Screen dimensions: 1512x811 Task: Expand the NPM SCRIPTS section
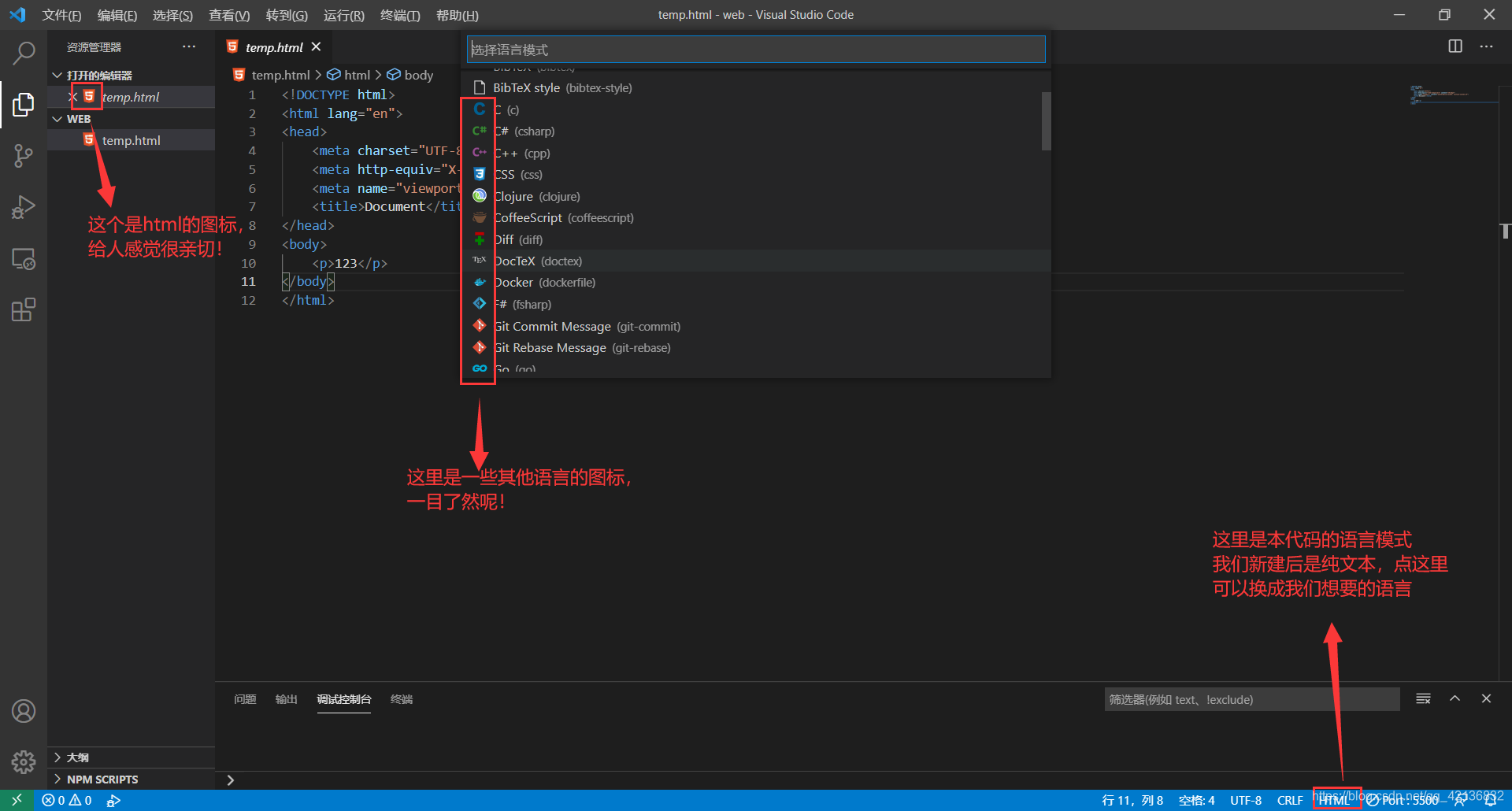pyautogui.click(x=131, y=779)
